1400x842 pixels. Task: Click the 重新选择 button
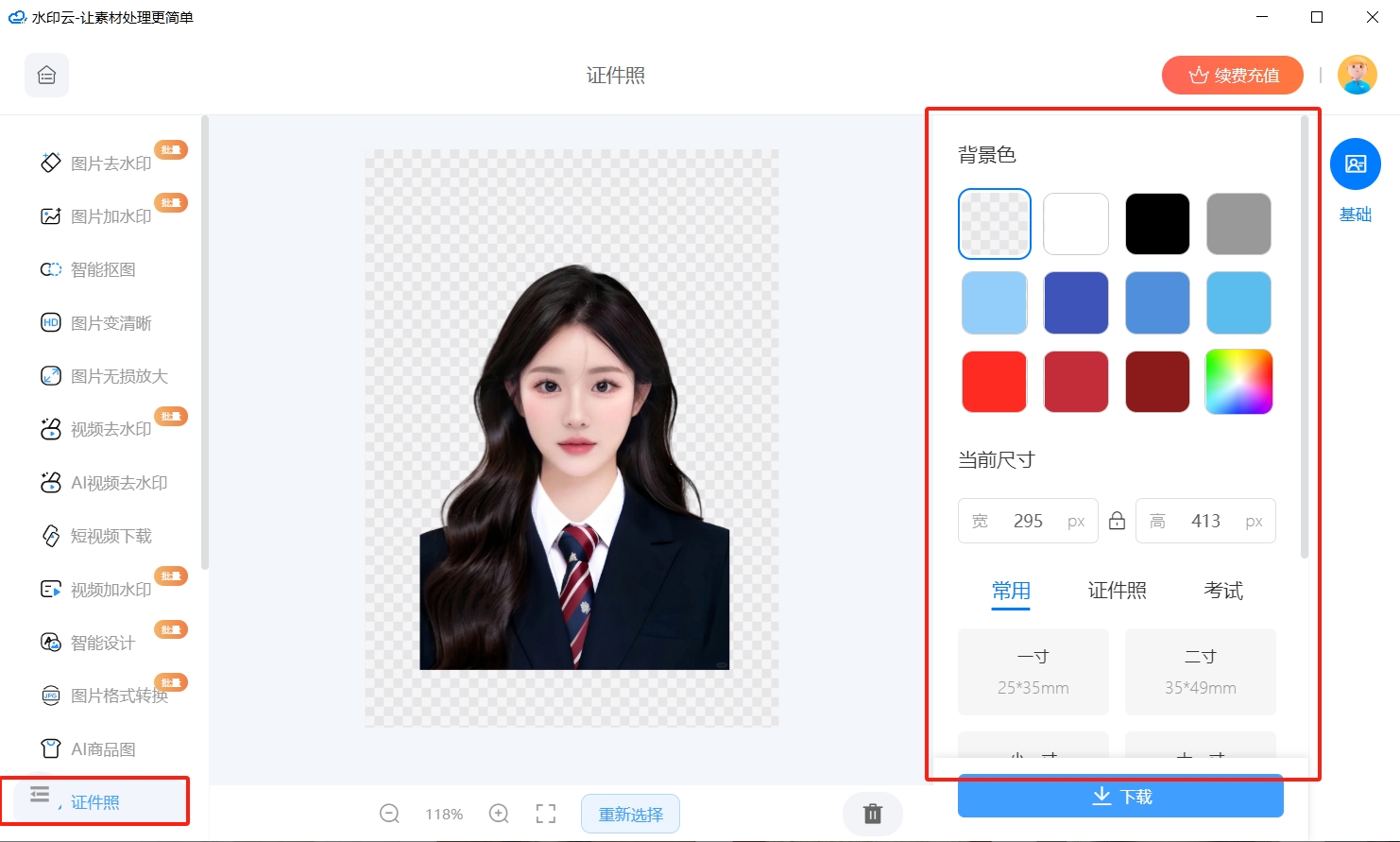[630, 814]
